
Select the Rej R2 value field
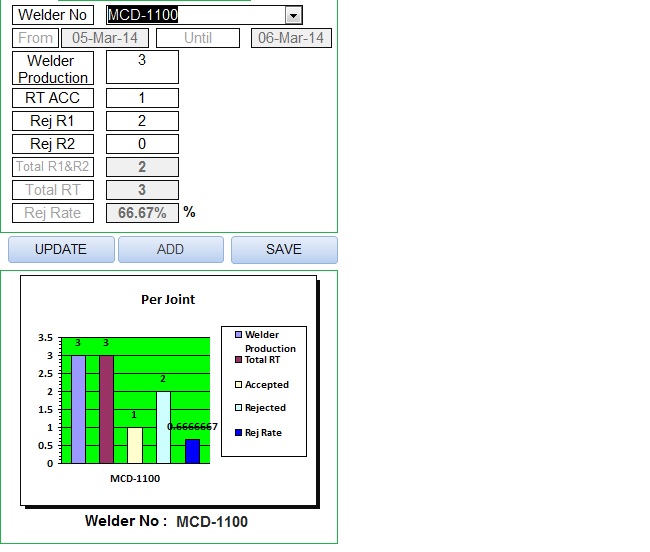click(x=142, y=144)
